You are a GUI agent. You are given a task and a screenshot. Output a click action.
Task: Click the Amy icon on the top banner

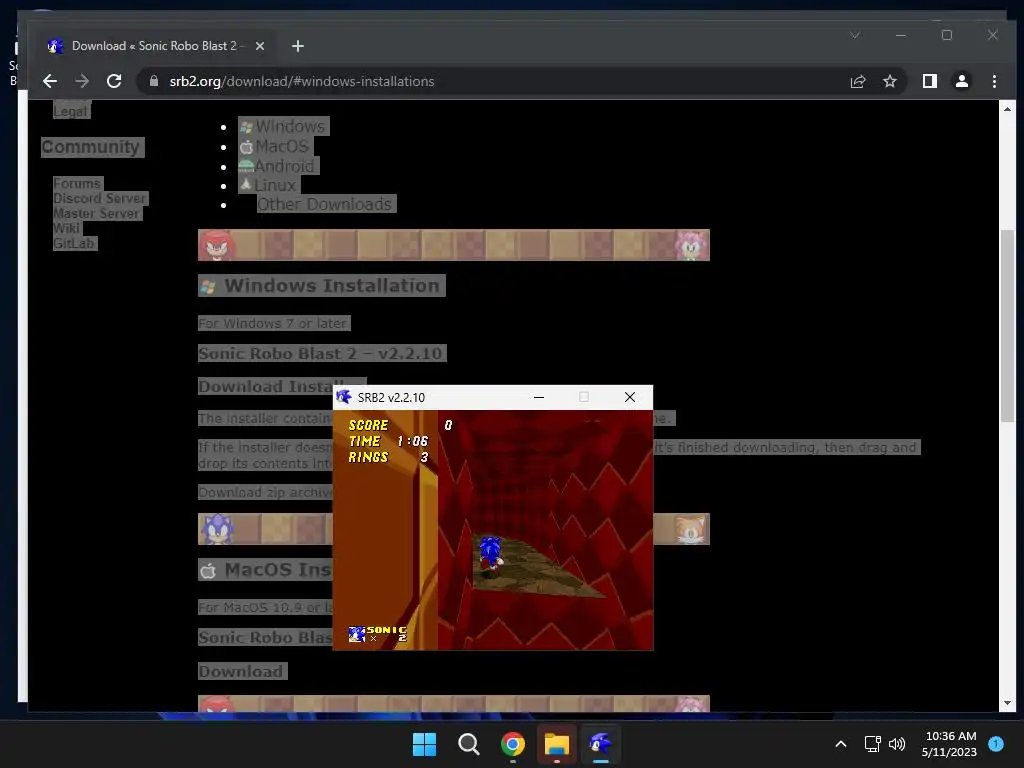[691, 245]
